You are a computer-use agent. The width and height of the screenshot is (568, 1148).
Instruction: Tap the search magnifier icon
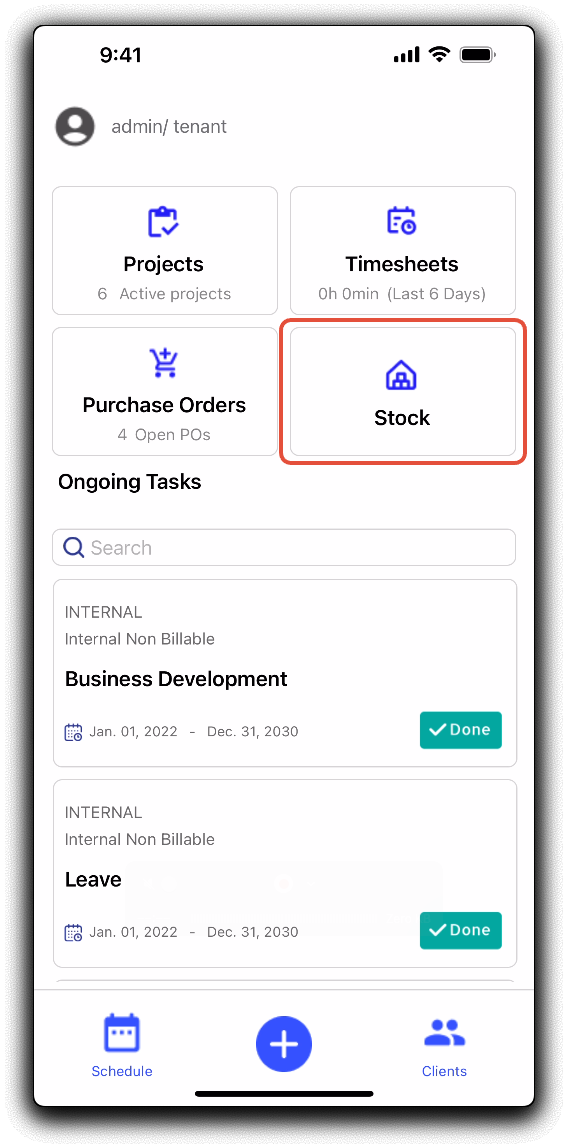pyautogui.click(x=74, y=548)
